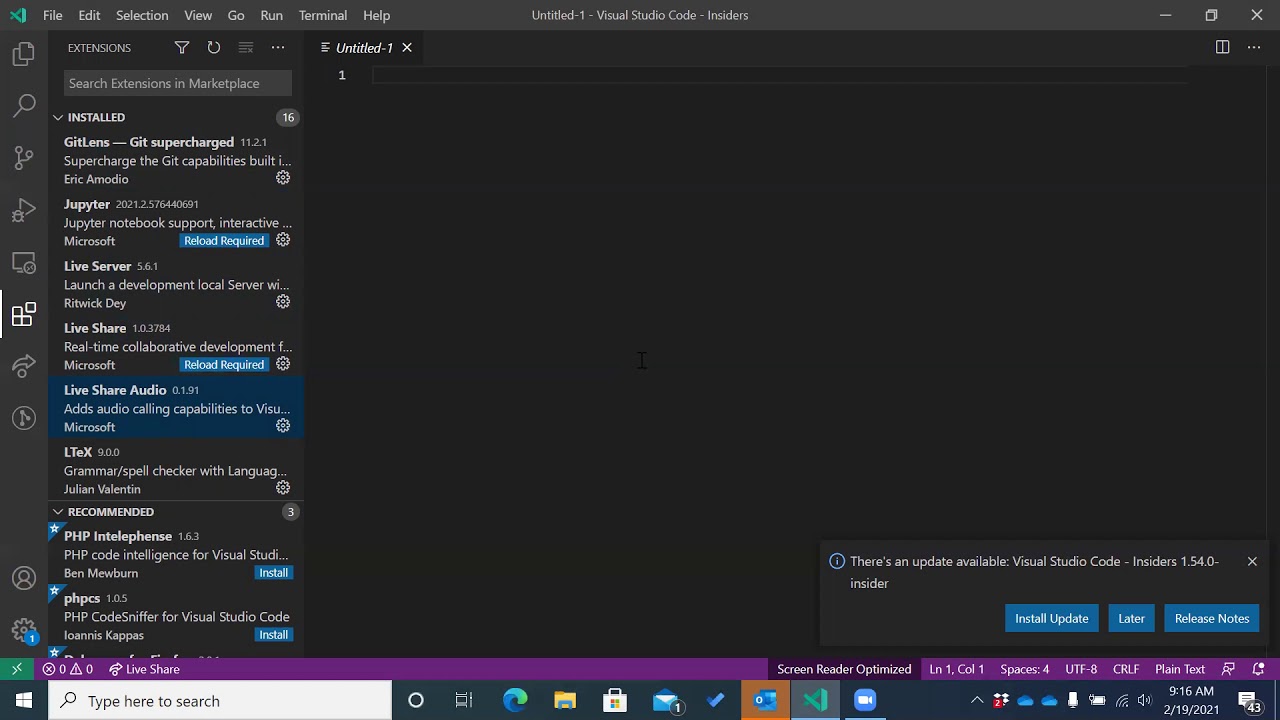Dismiss the update notification

point(1252,561)
